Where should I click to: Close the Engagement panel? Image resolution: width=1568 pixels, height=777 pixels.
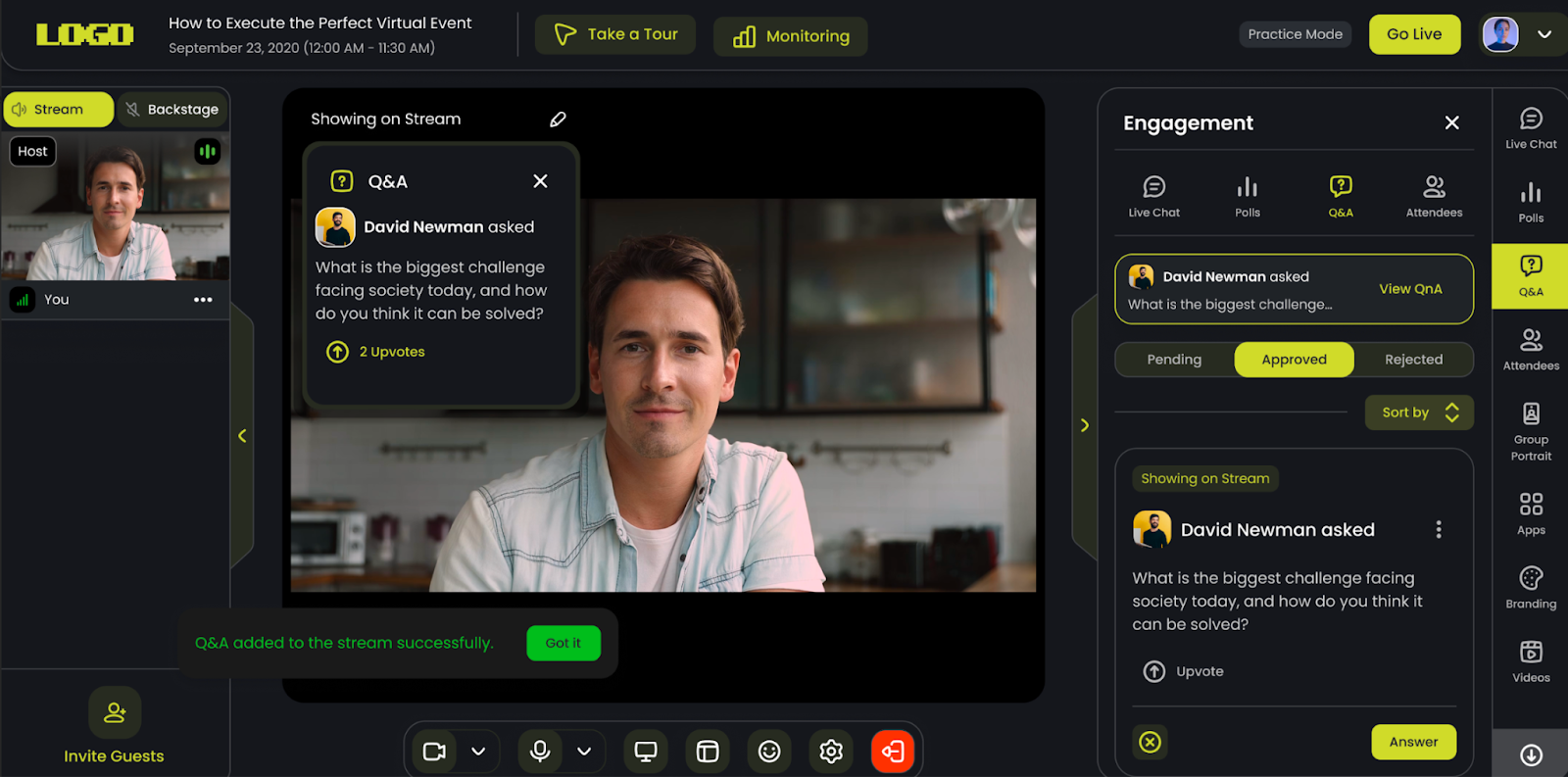pos(1452,122)
